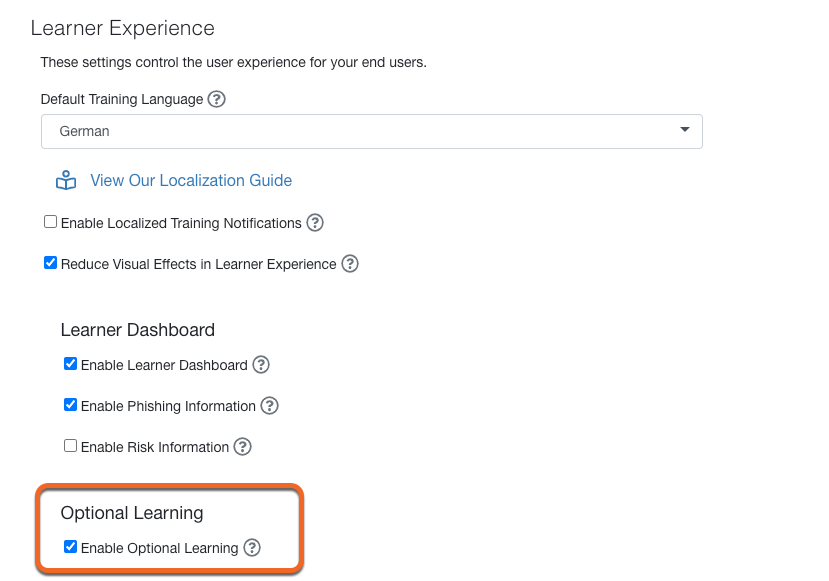Toggle off Enable Phishing Information

(x=70, y=404)
